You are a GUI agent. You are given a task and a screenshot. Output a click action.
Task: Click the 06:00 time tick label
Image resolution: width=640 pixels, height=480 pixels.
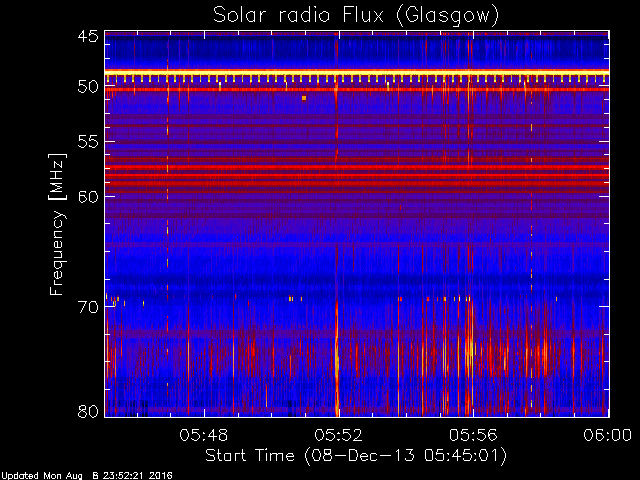(x=608, y=436)
